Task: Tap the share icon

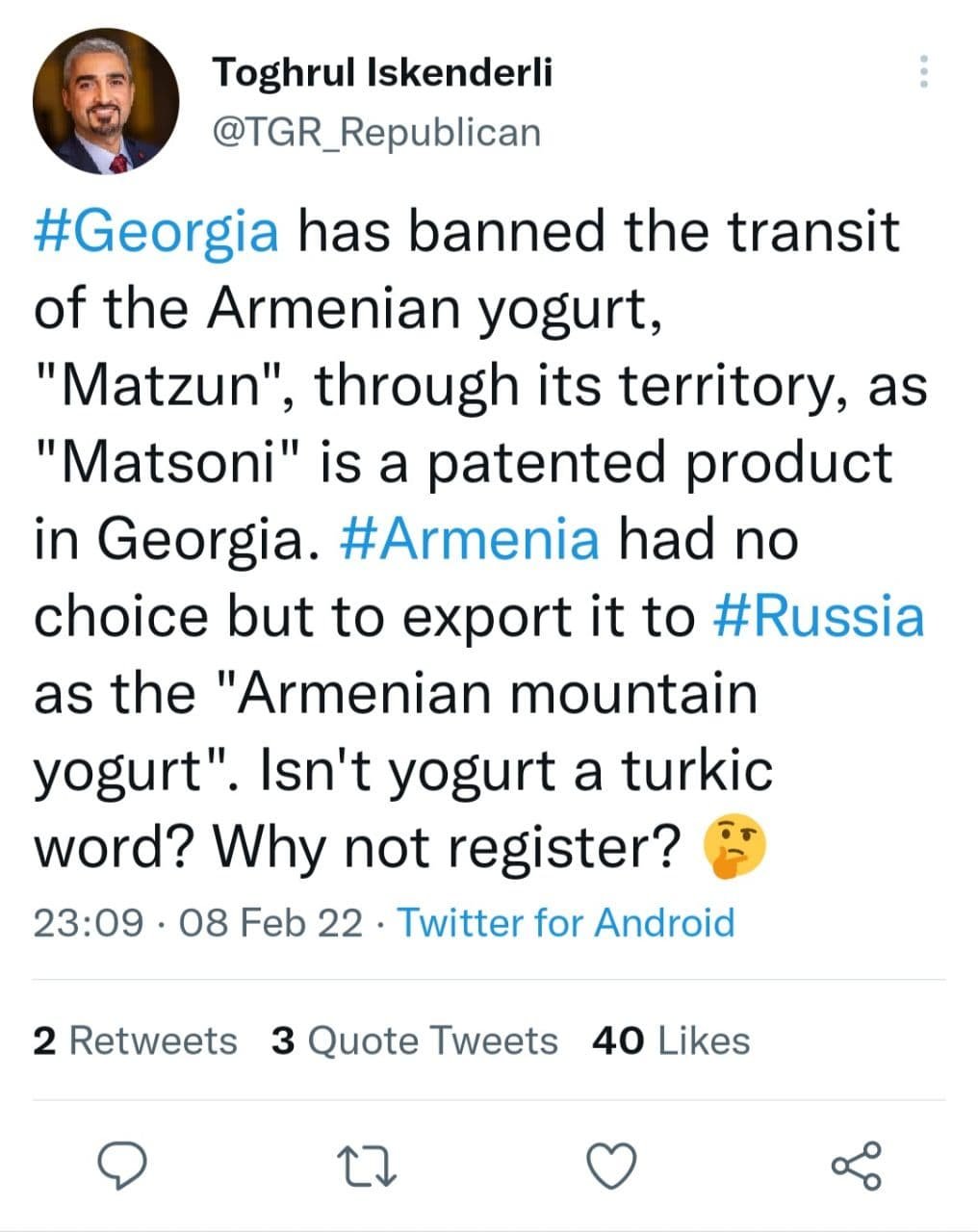Action: (856, 1167)
